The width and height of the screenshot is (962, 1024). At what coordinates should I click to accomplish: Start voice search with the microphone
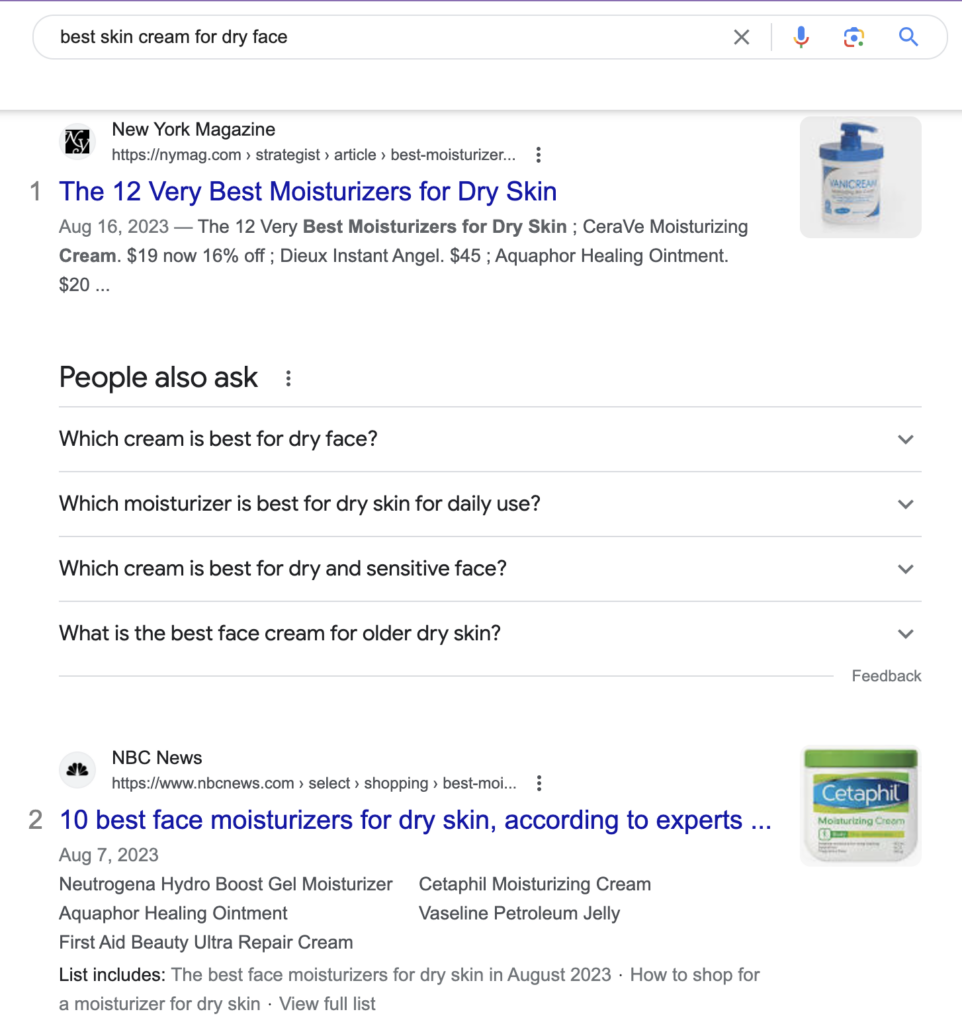click(x=800, y=38)
